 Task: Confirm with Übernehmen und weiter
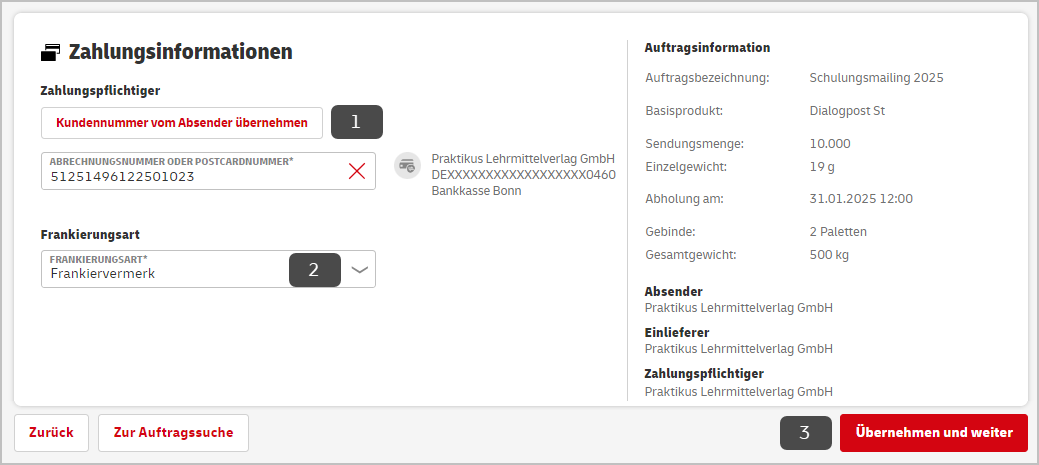pos(934,433)
